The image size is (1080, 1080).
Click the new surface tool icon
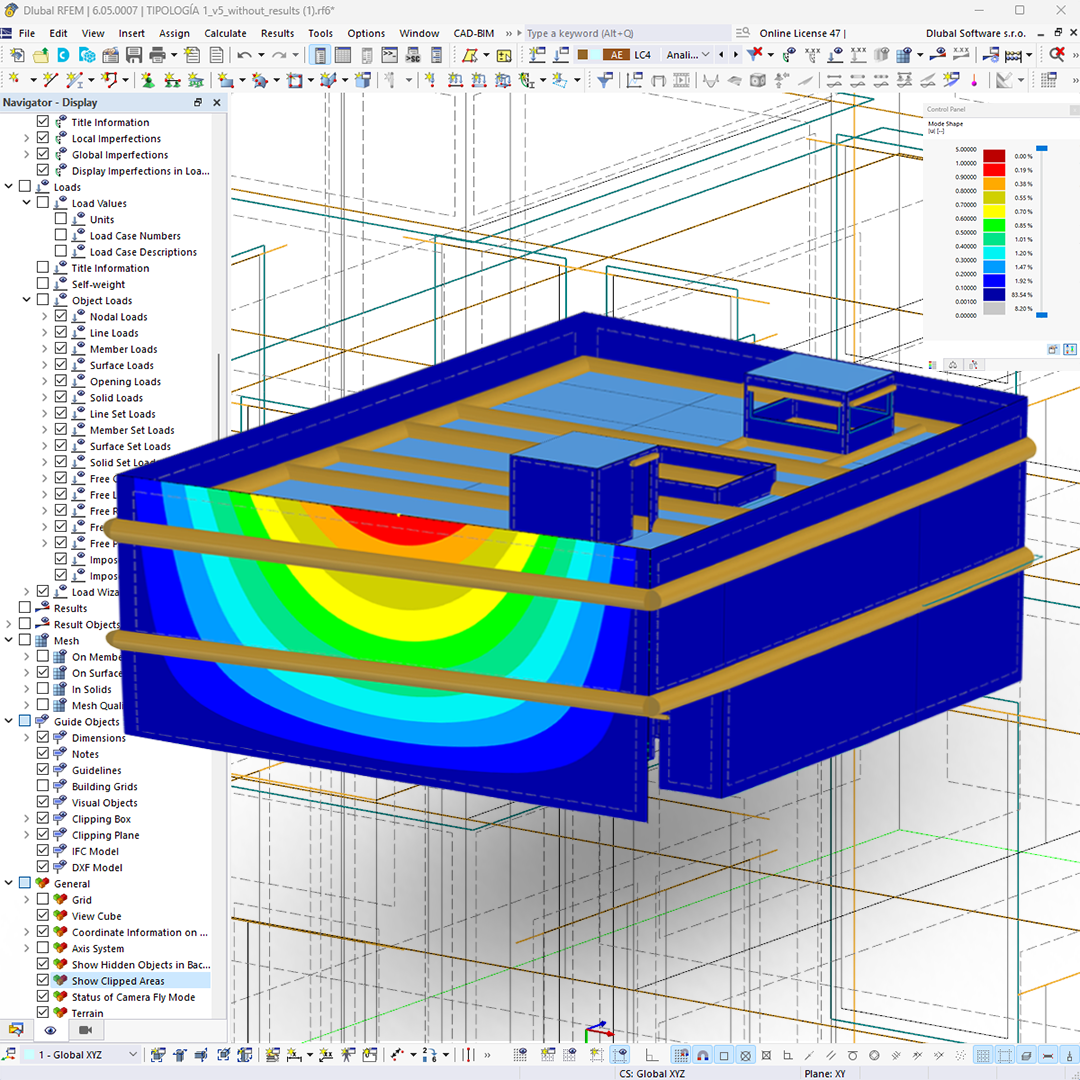pyautogui.click(x=225, y=81)
